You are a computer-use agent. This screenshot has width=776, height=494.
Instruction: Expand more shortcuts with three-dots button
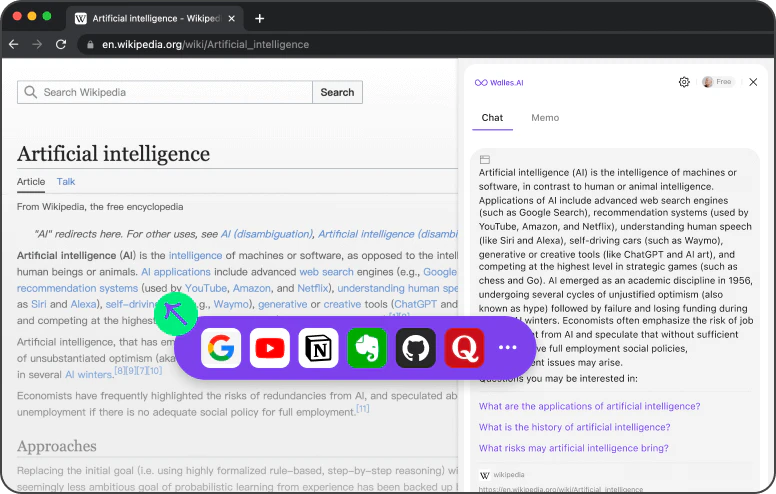pos(508,348)
